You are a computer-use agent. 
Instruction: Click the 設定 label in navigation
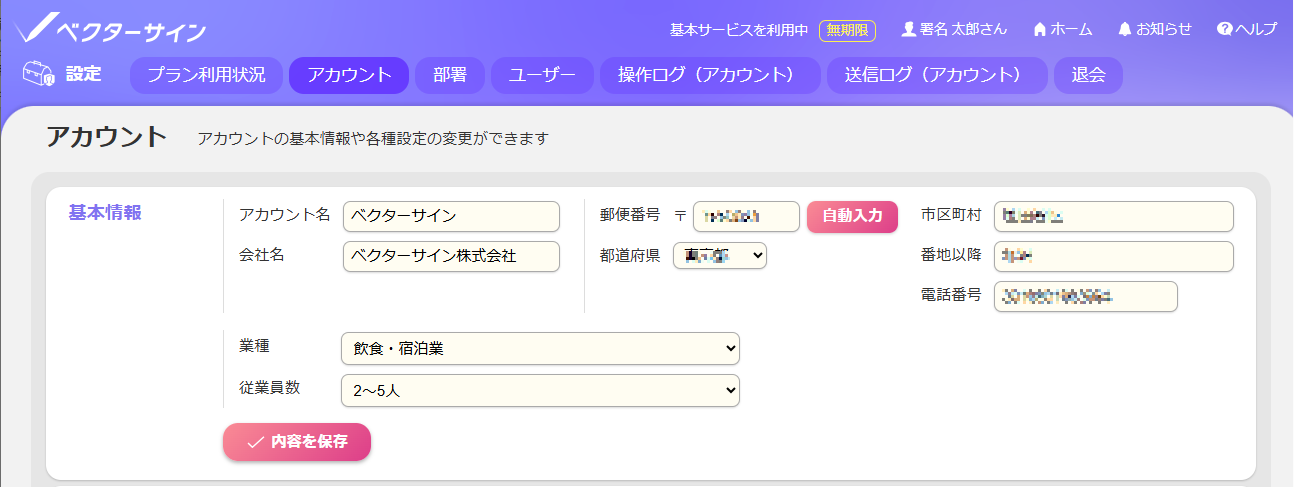pyautogui.click(x=83, y=74)
